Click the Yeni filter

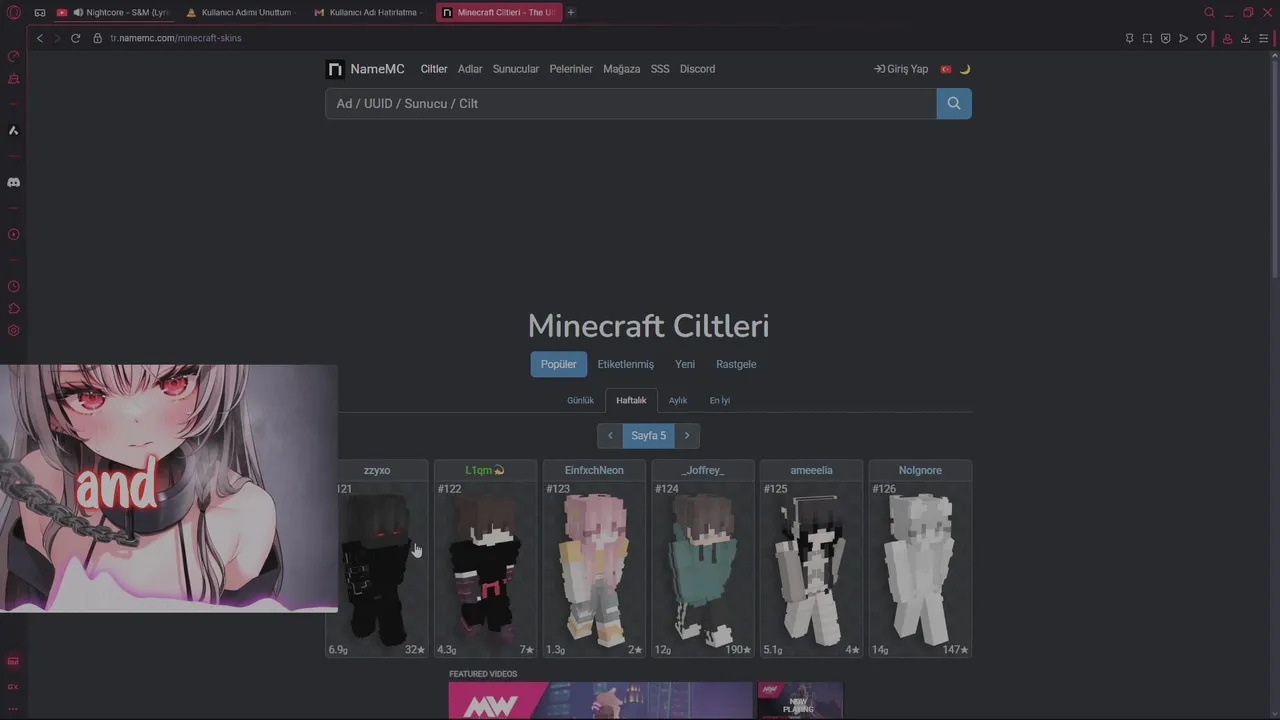[x=685, y=364]
